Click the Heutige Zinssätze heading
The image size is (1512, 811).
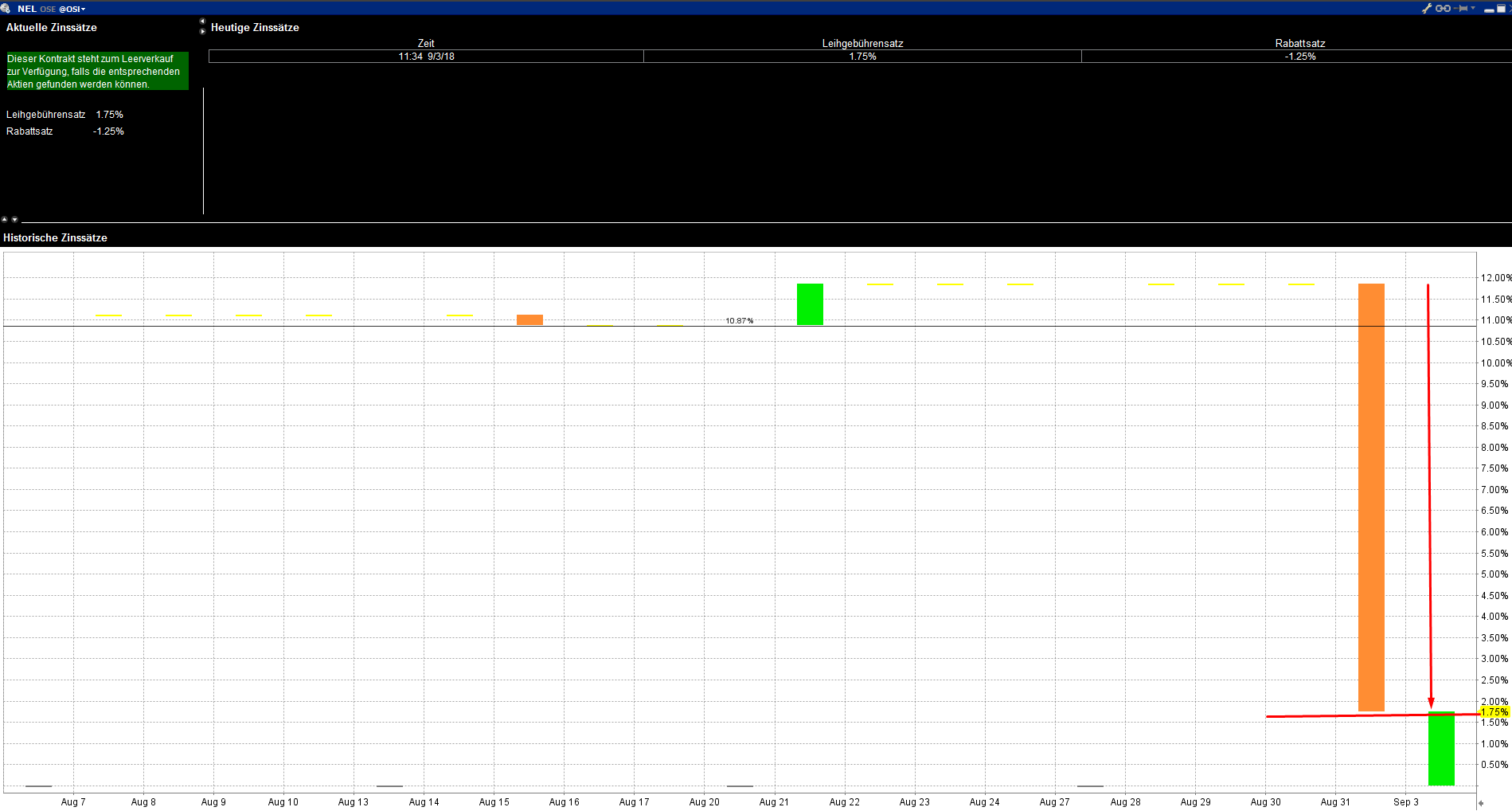tap(255, 27)
